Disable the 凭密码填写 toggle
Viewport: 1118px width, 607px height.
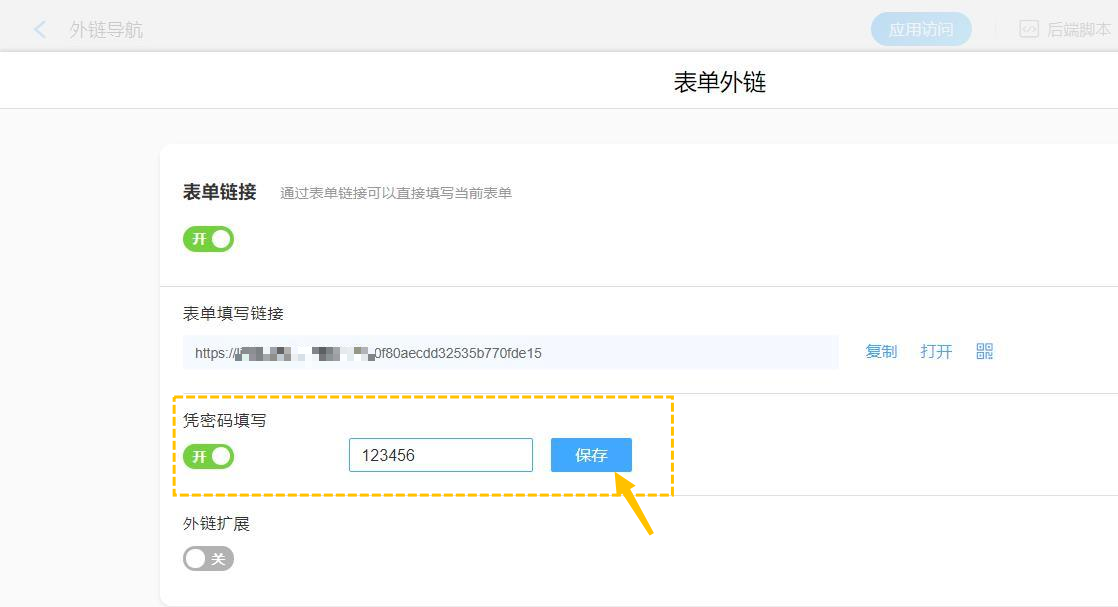tap(208, 456)
